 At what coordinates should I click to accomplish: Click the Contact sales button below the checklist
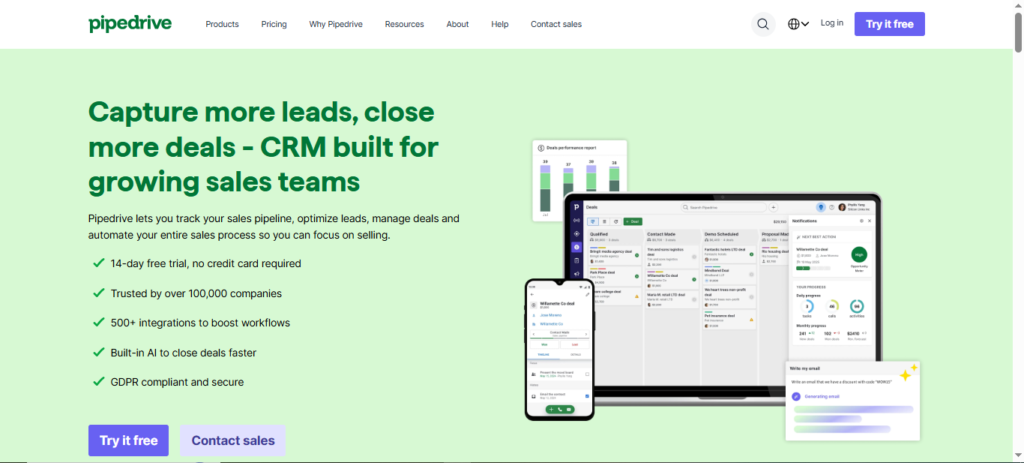[x=233, y=440]
